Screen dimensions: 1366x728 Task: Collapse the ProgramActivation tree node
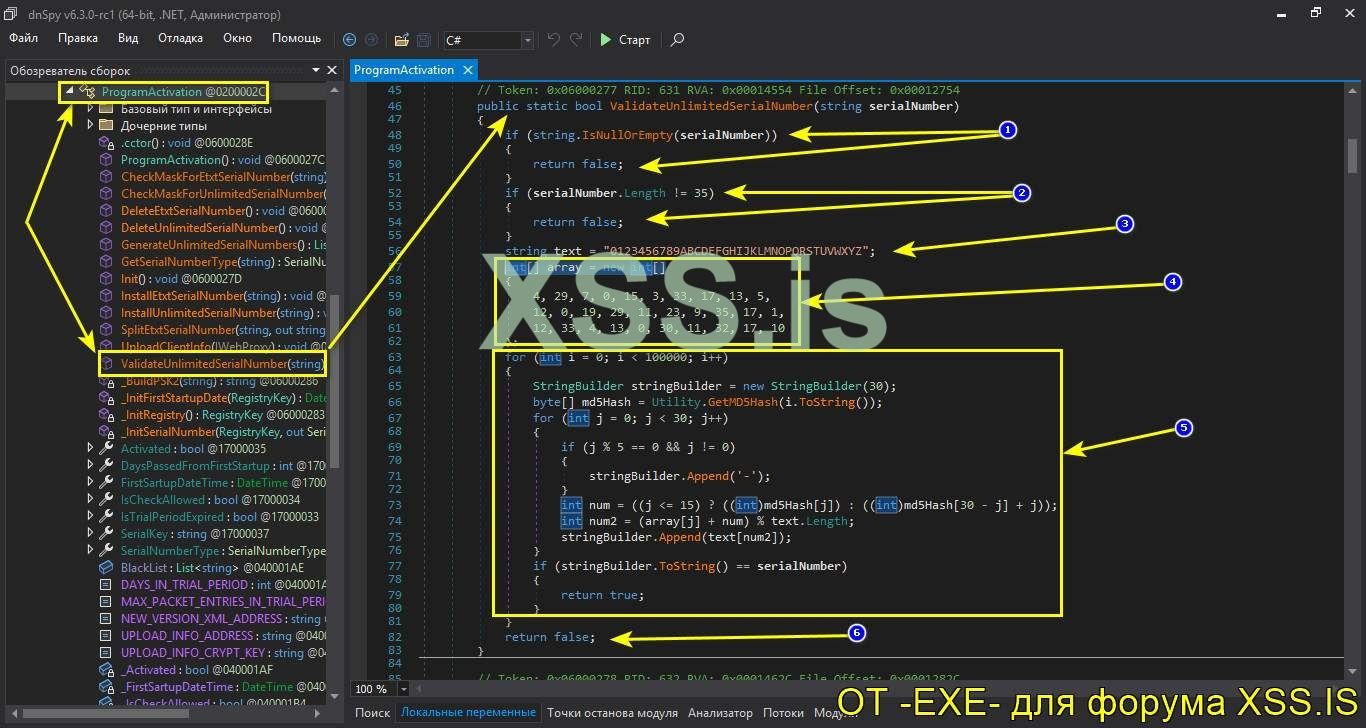point(69,91)
